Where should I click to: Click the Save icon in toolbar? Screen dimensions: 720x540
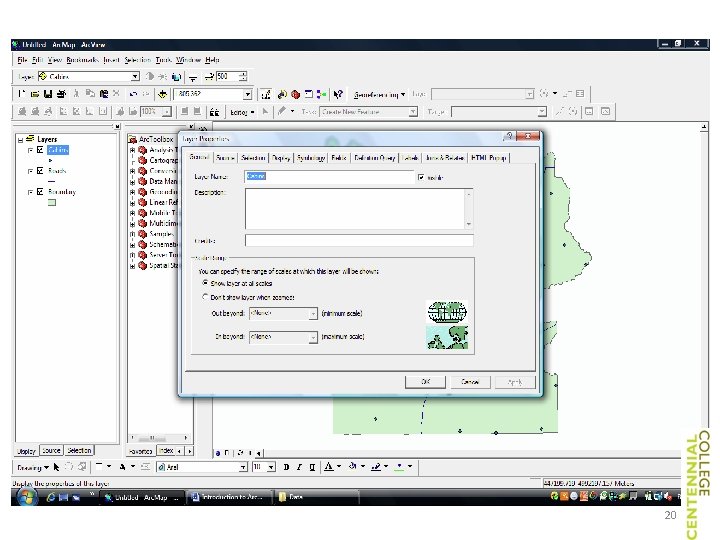[48, 94]
